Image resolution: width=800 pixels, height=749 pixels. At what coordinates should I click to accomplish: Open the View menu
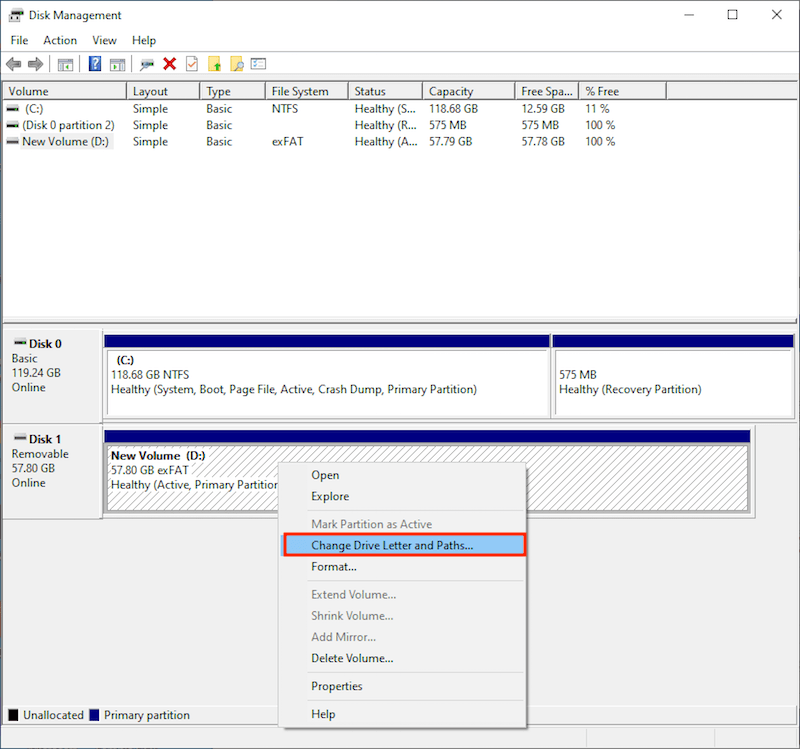(x=104, y=40)
